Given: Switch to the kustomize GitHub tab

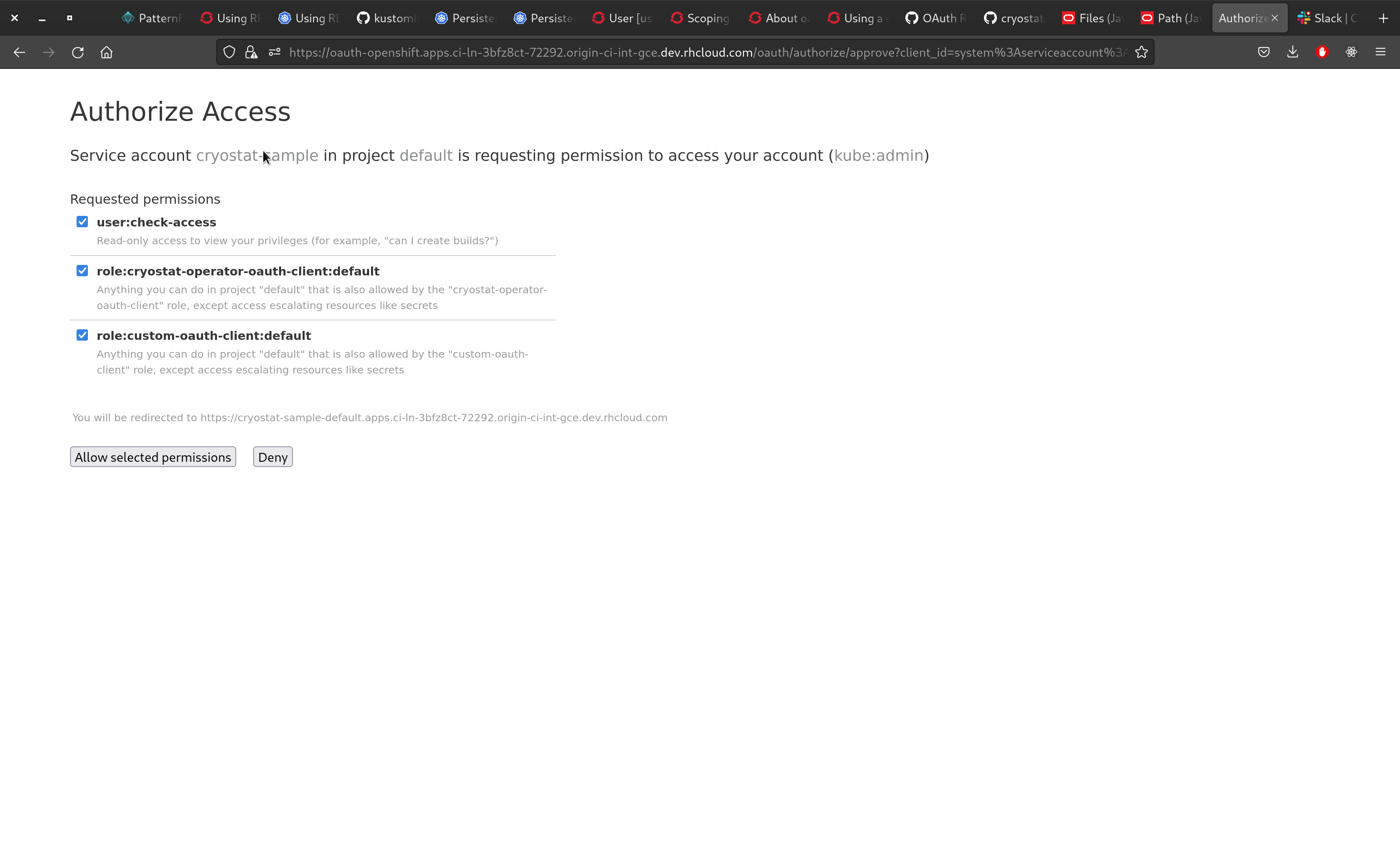Looking at the screenshot, I should 386,17.
